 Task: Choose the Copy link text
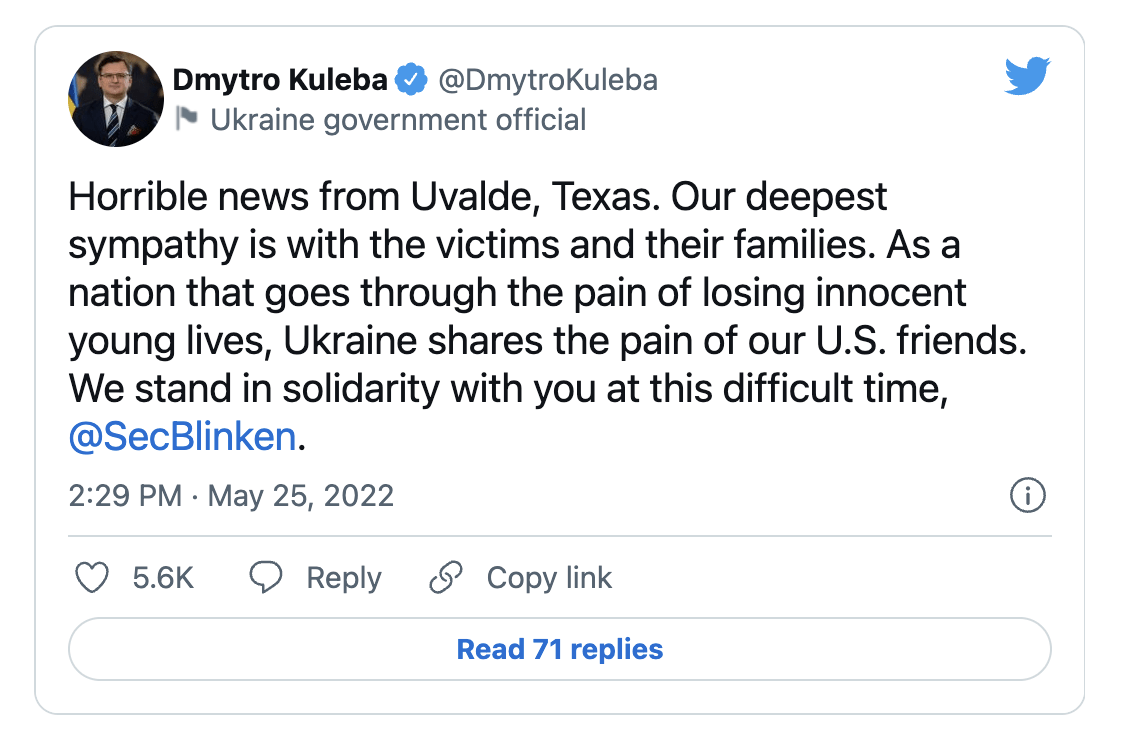(x=549, y=579)
